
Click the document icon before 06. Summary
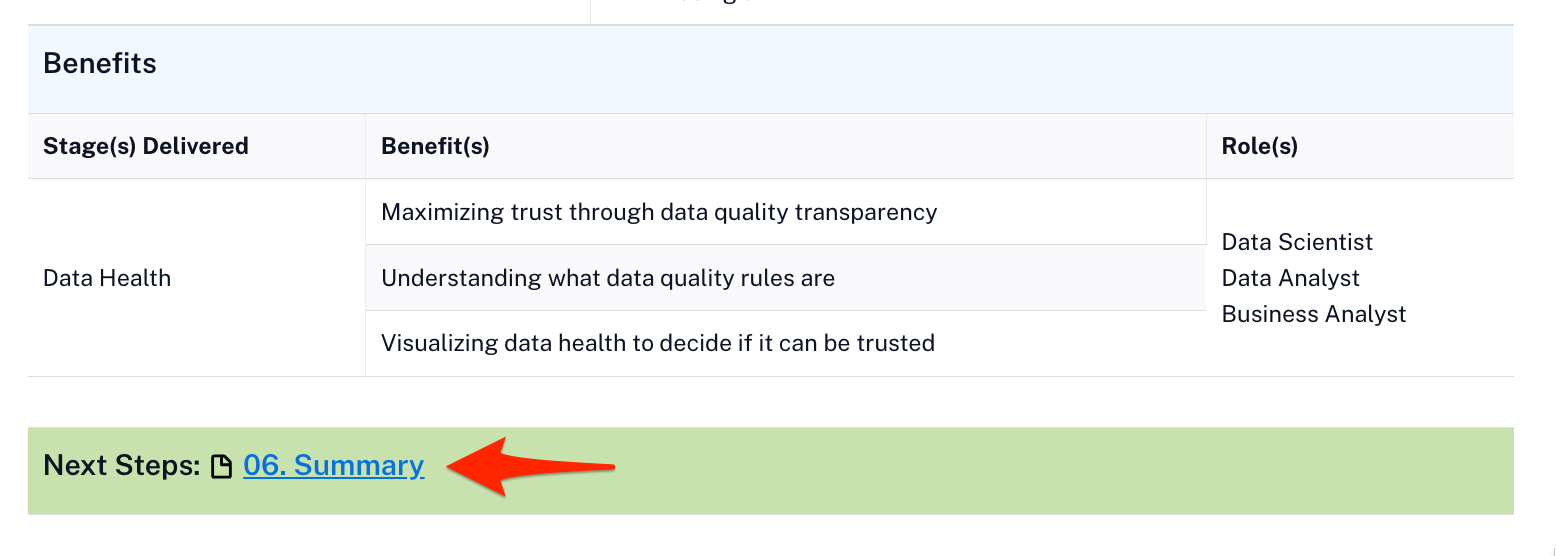click(221, 467)
